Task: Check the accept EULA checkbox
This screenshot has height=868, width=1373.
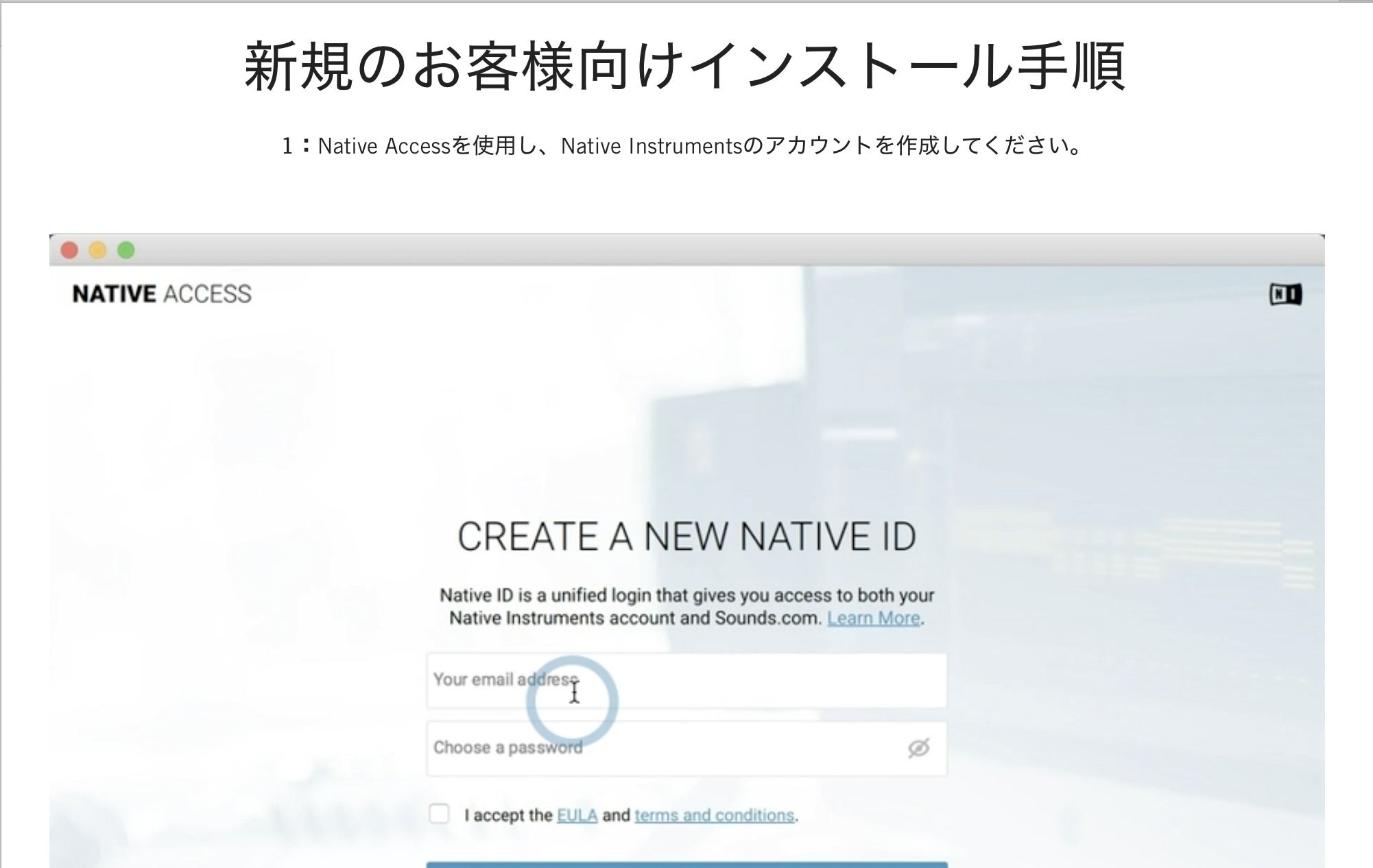Action: tap(439, 814)
